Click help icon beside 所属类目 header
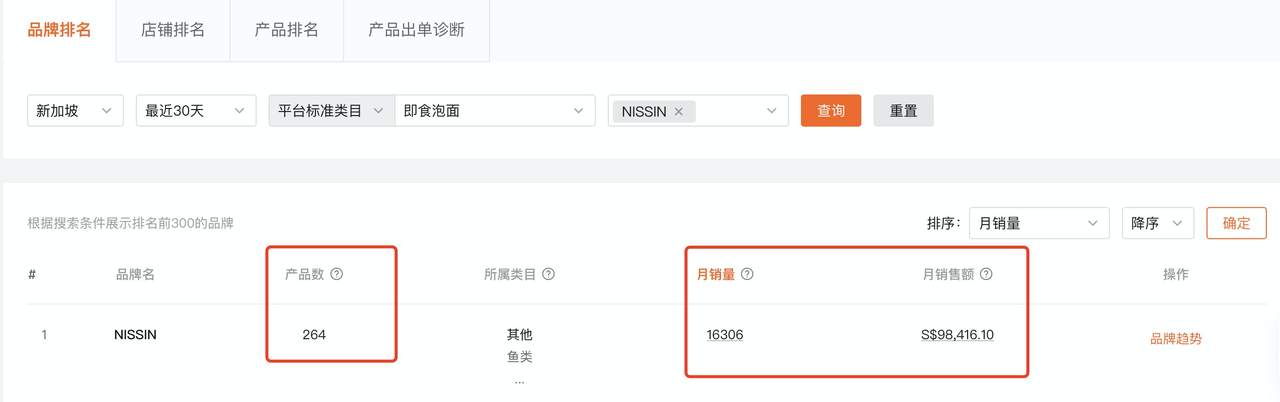The width and height of the screenshot is (1280, 402). click(548, 274)
